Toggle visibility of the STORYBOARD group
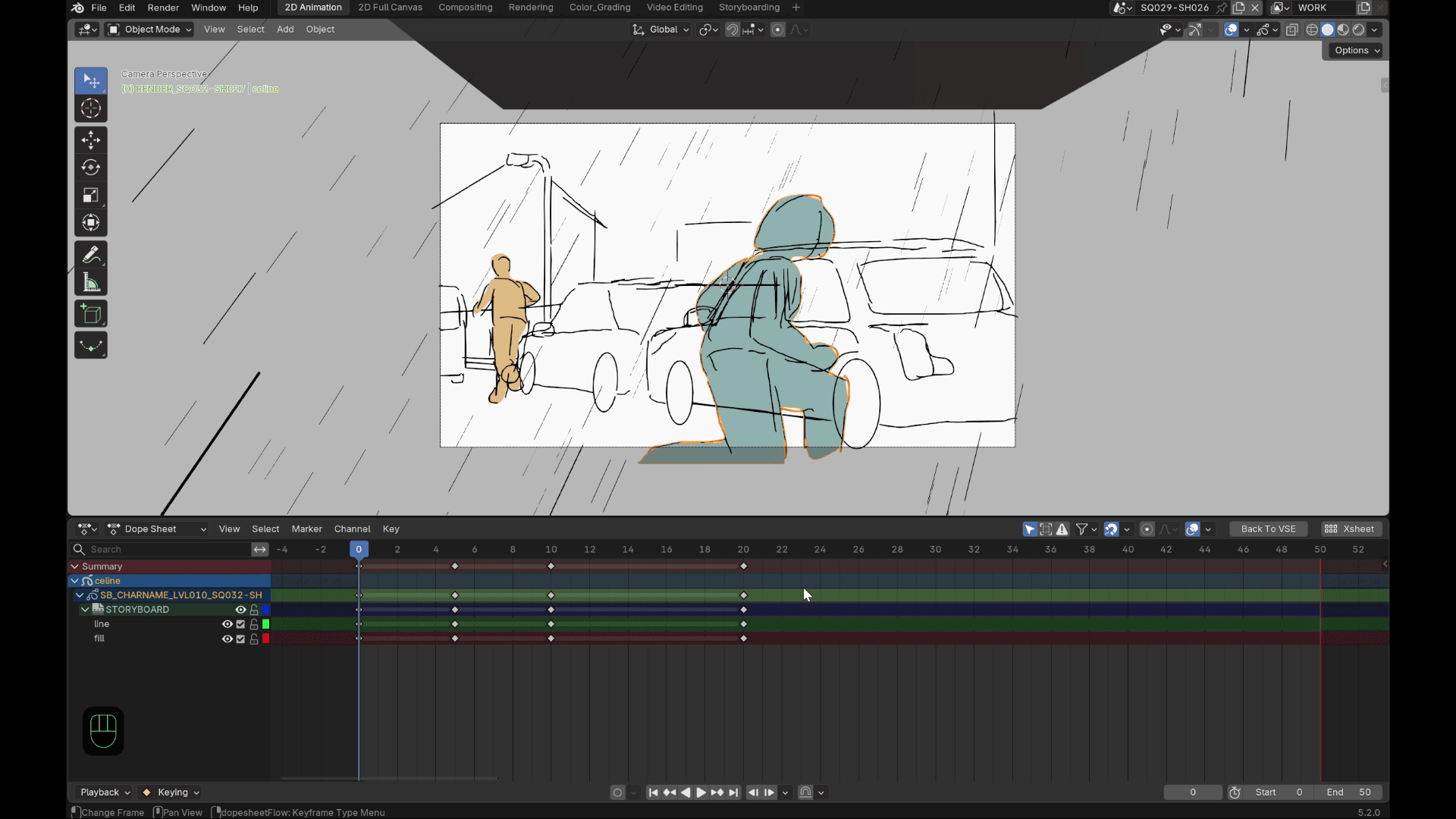1456x819 pixels. pos(240,610)
